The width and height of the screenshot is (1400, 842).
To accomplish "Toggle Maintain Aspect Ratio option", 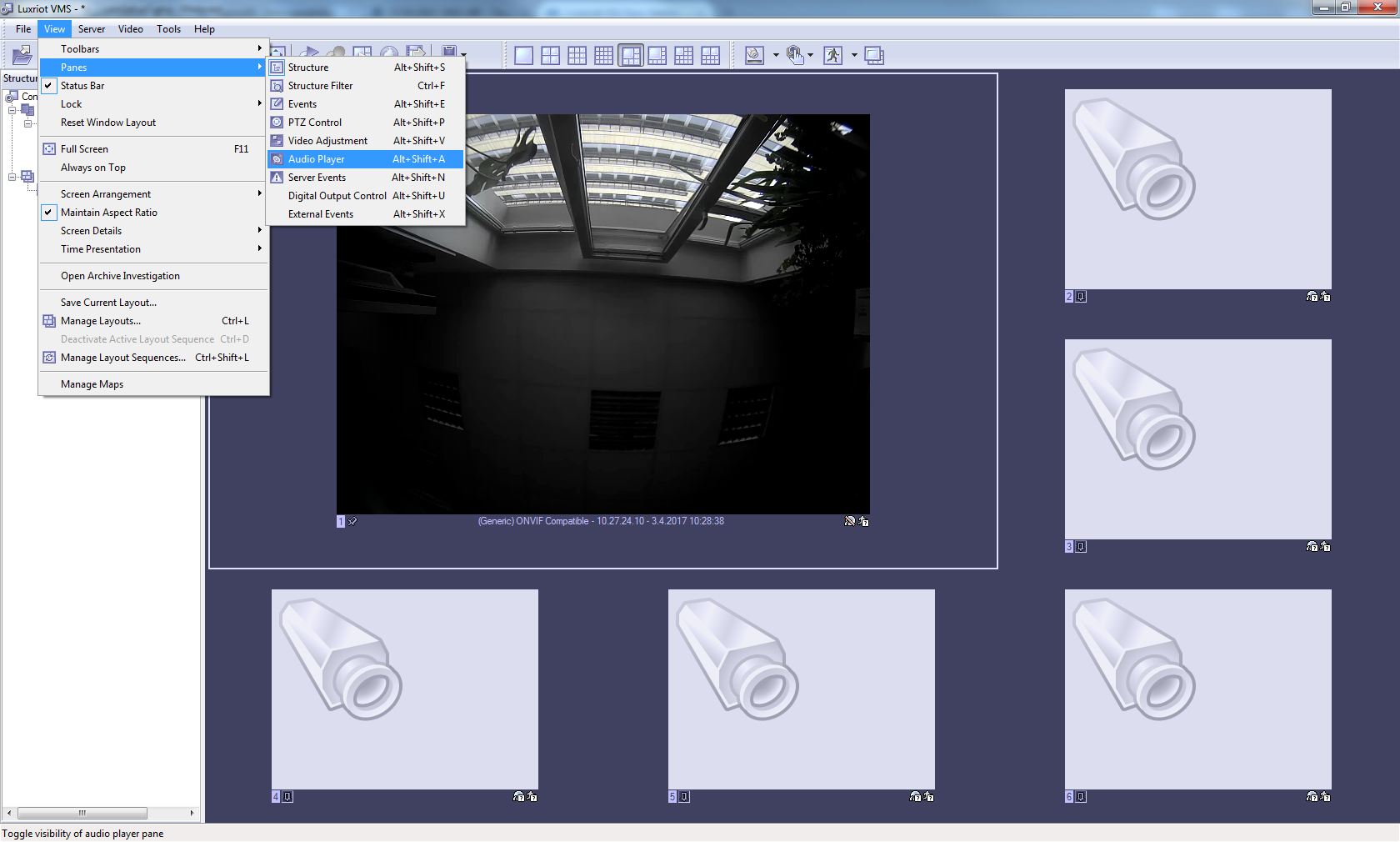I will click(108, 213).
